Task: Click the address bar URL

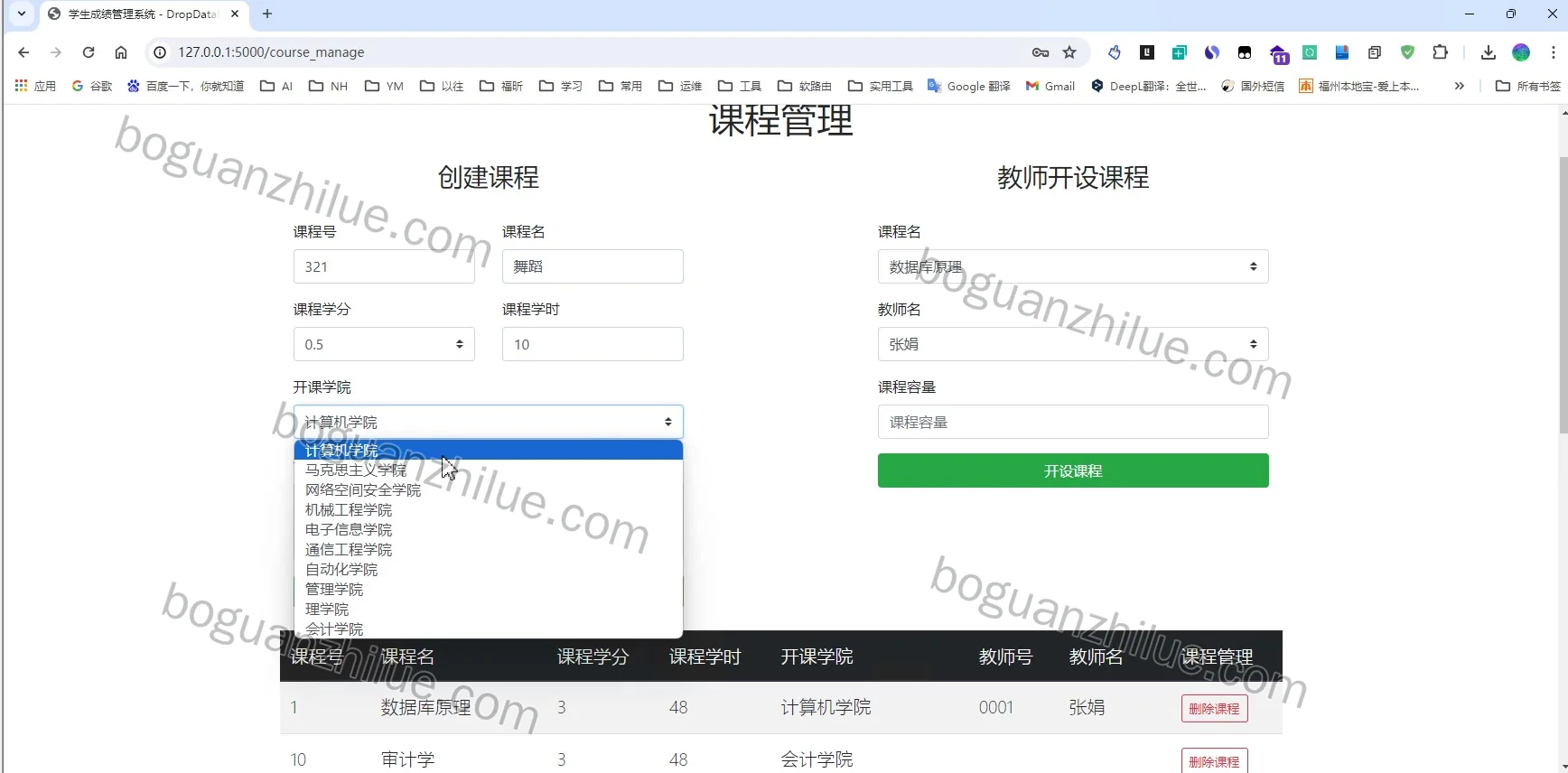Action: point(271,52)
